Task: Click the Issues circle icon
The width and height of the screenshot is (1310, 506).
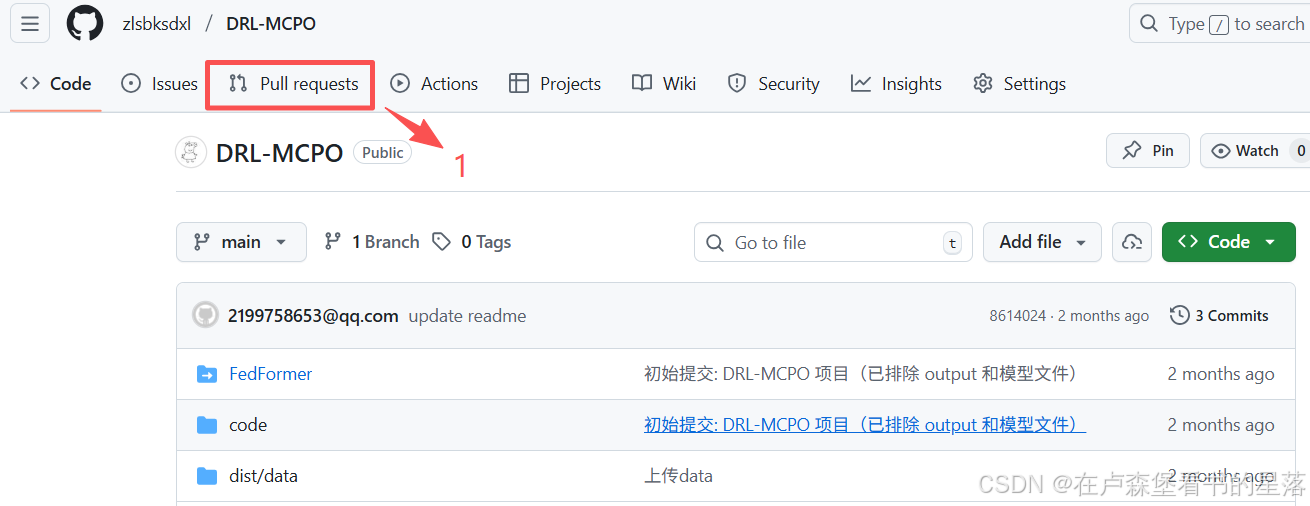Action: 131,84
